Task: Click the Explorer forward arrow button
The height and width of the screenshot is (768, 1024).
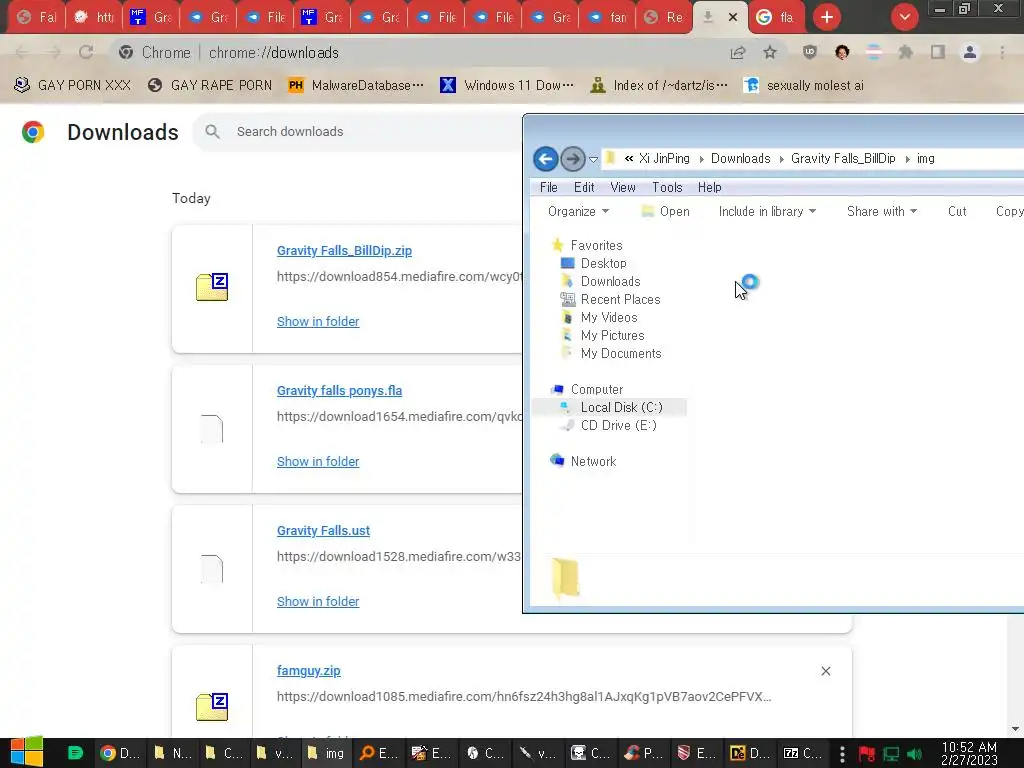Action: (x=573, y=159)
